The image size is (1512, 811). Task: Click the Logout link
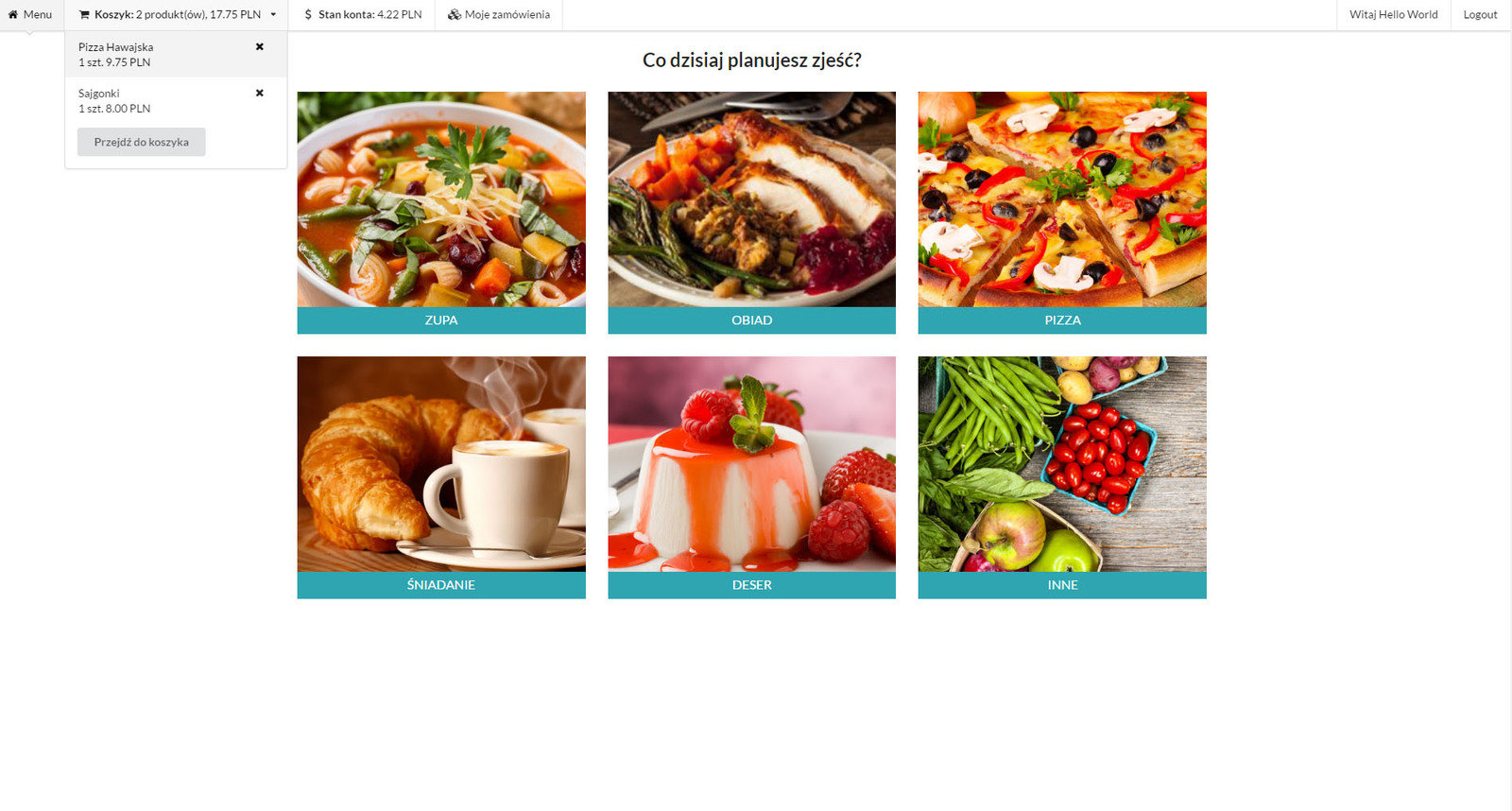(1480, 15)
